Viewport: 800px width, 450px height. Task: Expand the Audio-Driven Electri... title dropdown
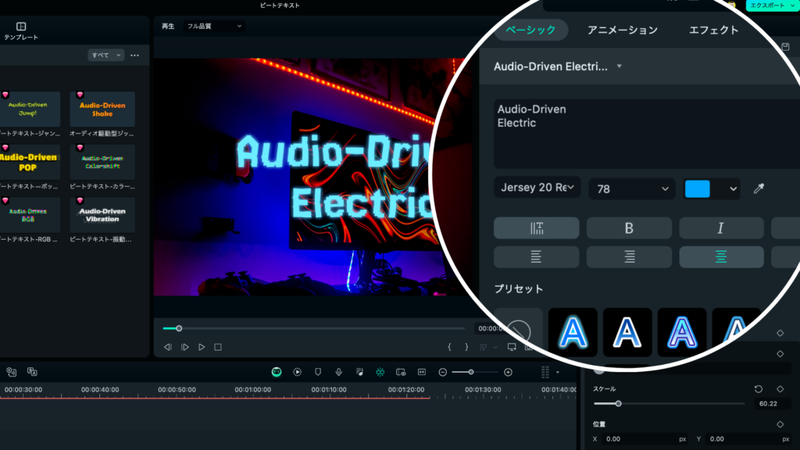pos(619,66)
